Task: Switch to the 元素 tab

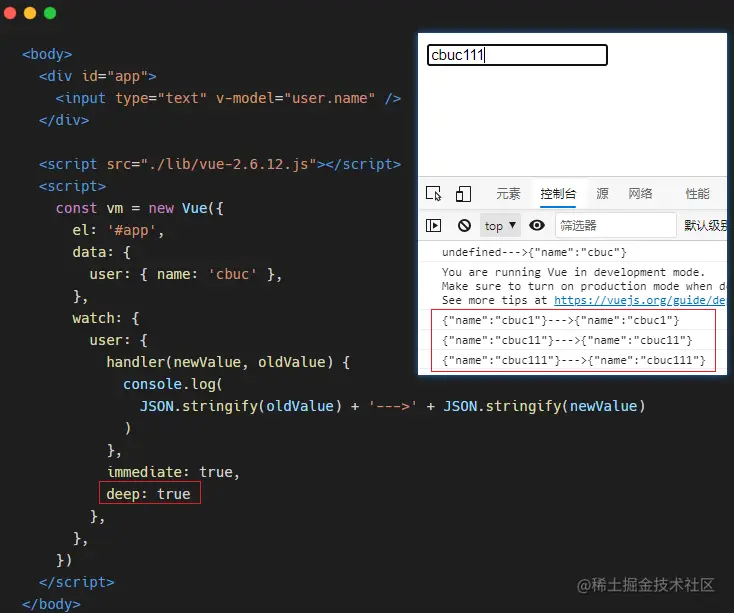Action: click(508, 193)
